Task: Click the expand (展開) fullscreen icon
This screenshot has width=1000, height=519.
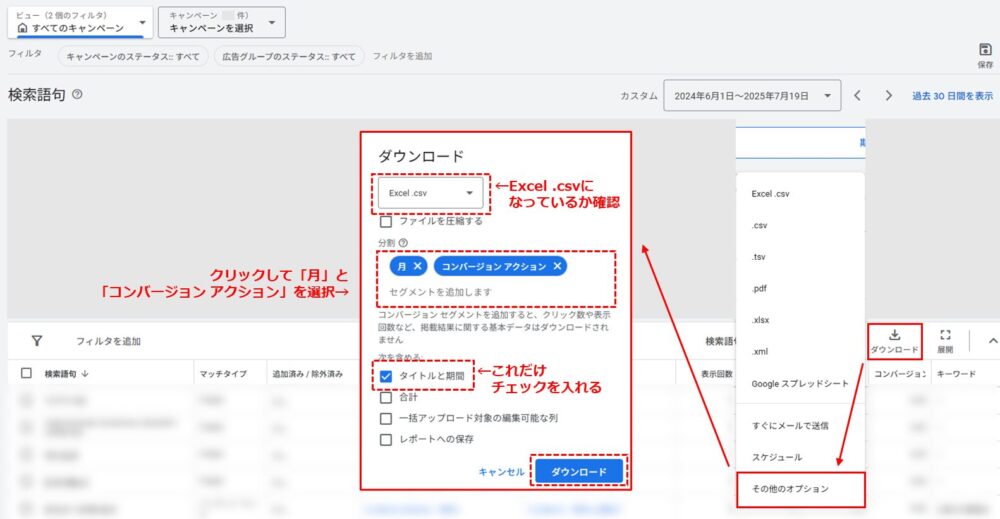Action: tap(944, 336)
